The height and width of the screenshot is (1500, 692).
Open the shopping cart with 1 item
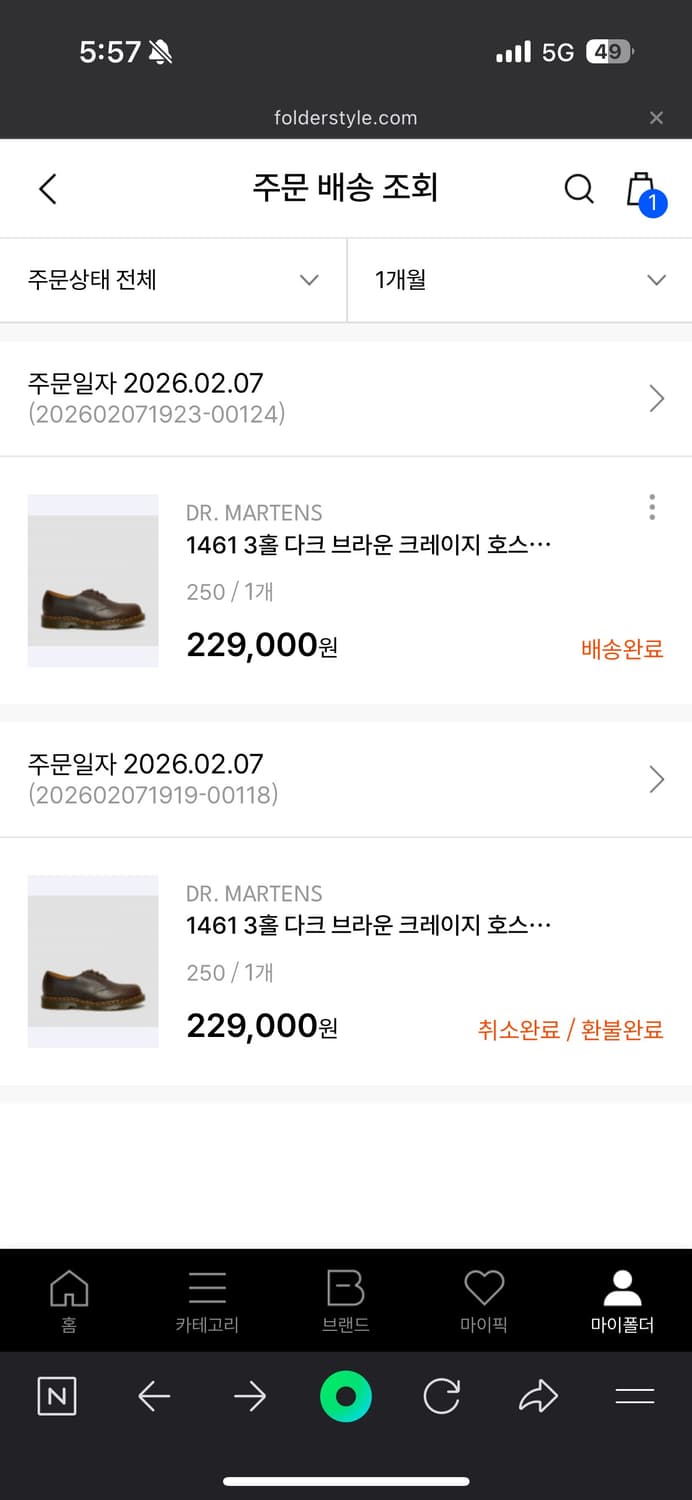point(639,188)
